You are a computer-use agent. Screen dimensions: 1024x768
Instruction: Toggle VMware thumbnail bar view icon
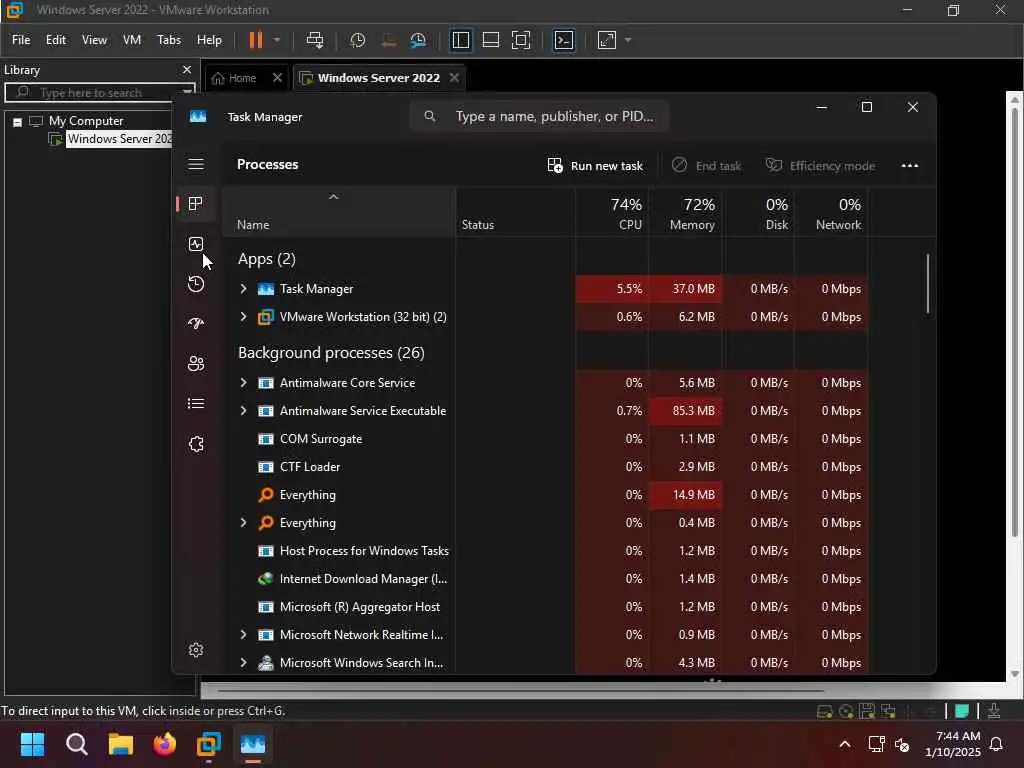click(490, 40)
